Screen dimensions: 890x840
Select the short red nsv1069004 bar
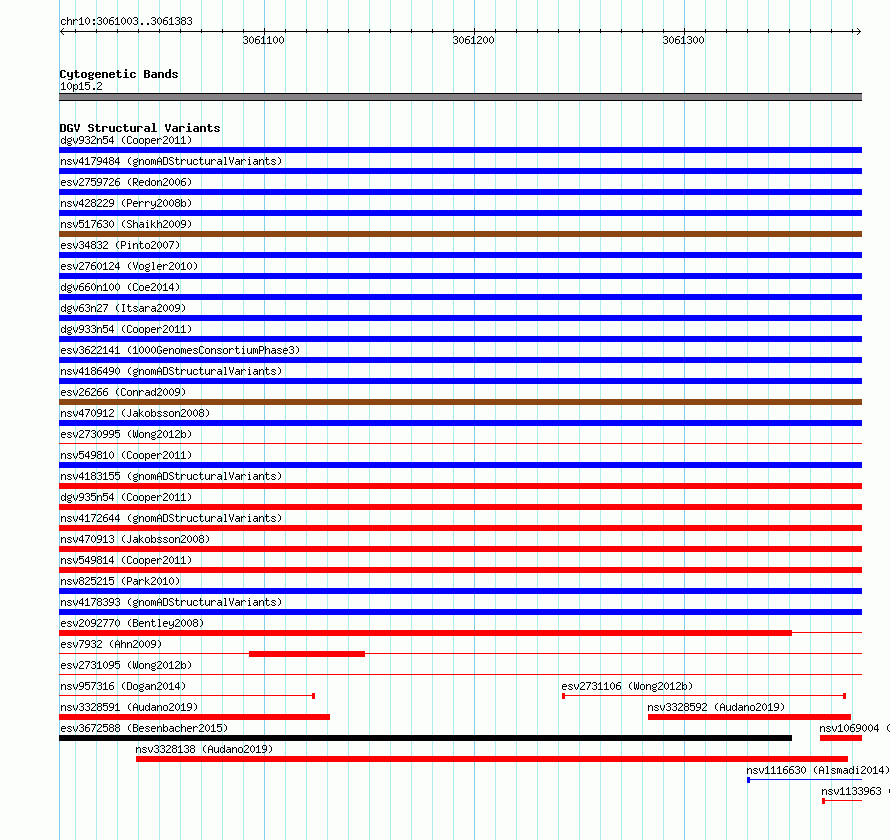841,738
